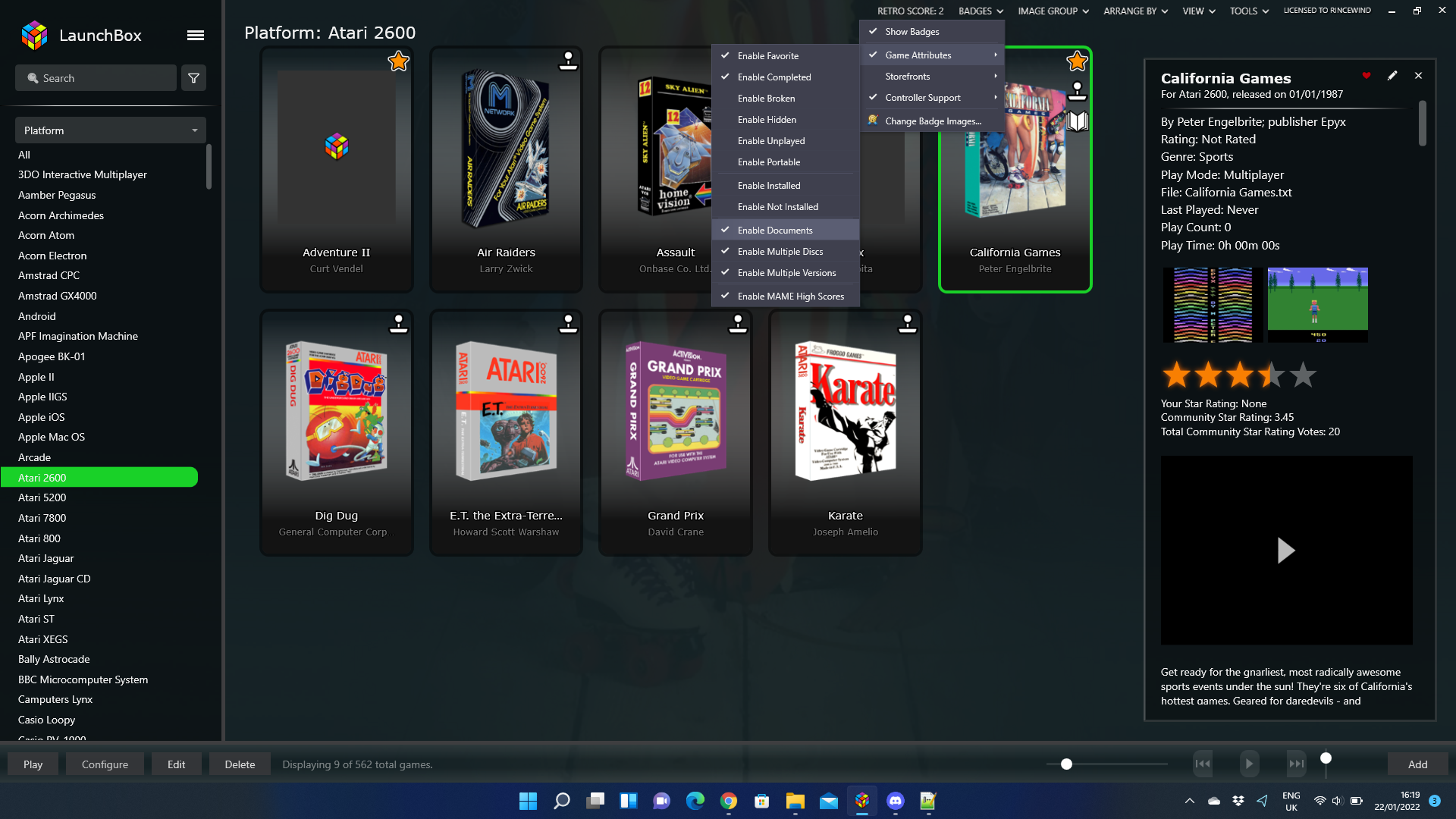This screenshot has width=1456, height=819.
Task: Set rating using the third star
Action: [x=1240, y=375]
